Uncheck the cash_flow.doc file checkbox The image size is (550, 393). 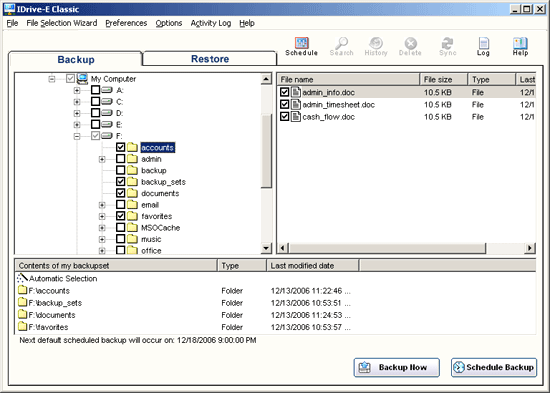[284, 116]
